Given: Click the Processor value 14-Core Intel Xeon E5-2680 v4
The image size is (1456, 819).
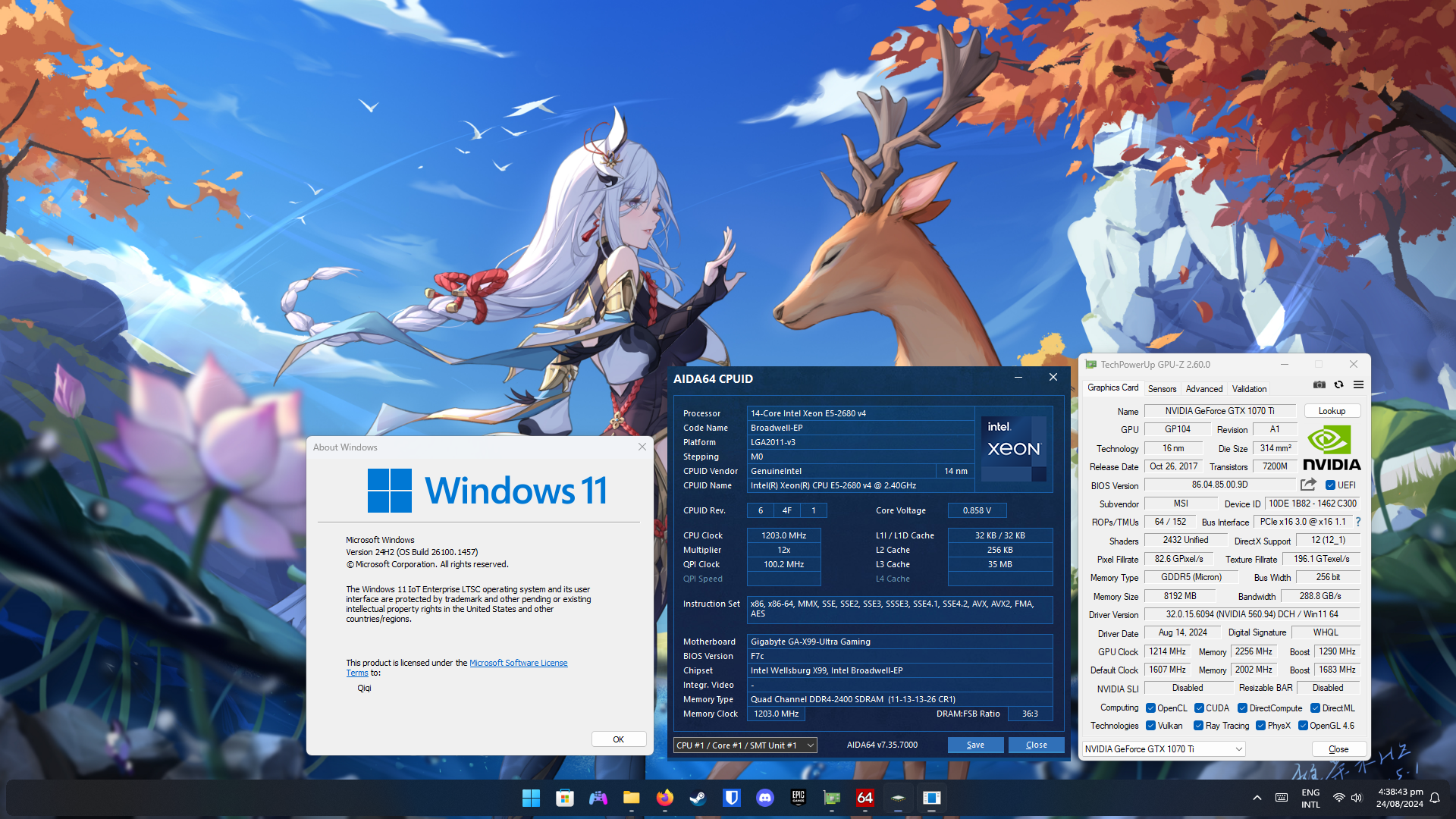Looking at the screenshot, I should [861, 413].
